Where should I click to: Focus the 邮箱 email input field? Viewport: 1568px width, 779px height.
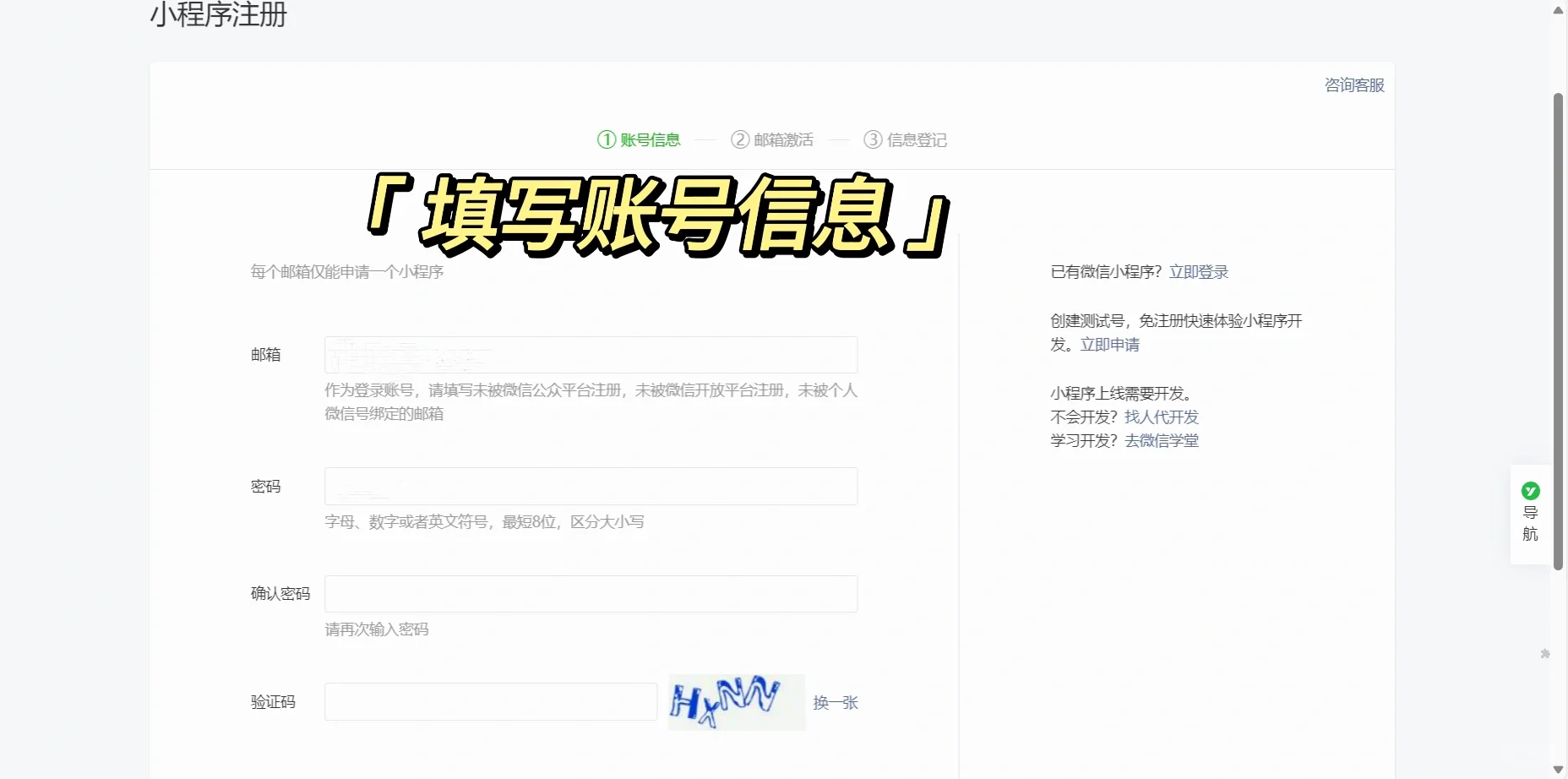click(591, 355)
